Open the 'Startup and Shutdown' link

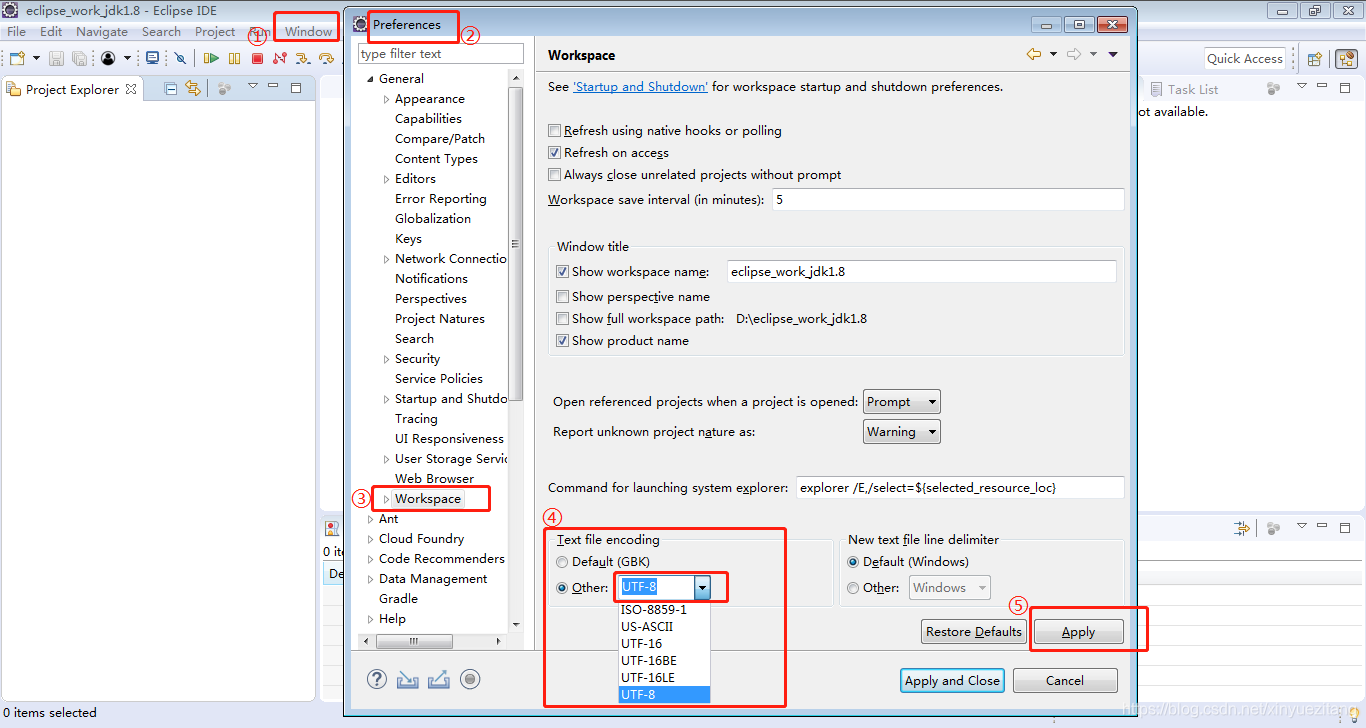pos(640,87)
